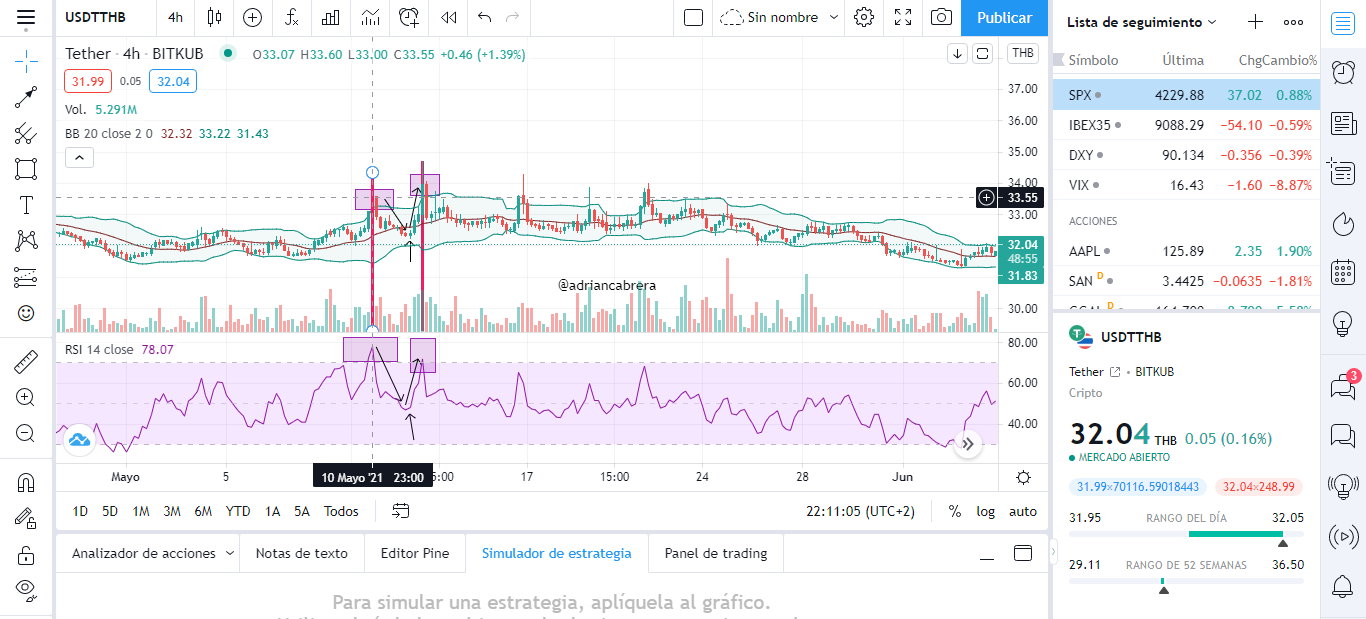
Task: Toggle log scale on price axis
Action: tap(986, 511)
